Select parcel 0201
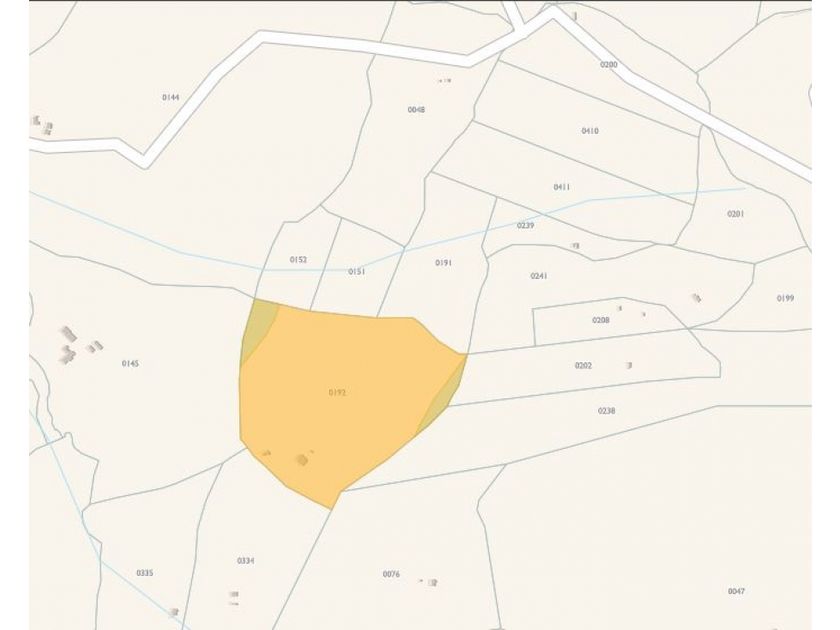 click(736, 214)
